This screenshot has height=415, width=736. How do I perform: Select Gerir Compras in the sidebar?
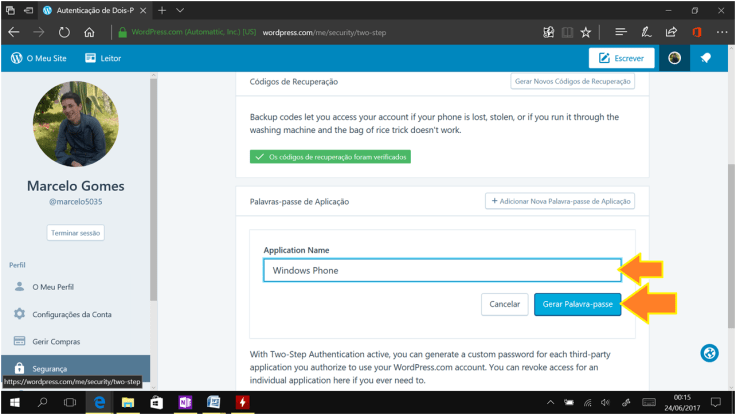(56, 341)
